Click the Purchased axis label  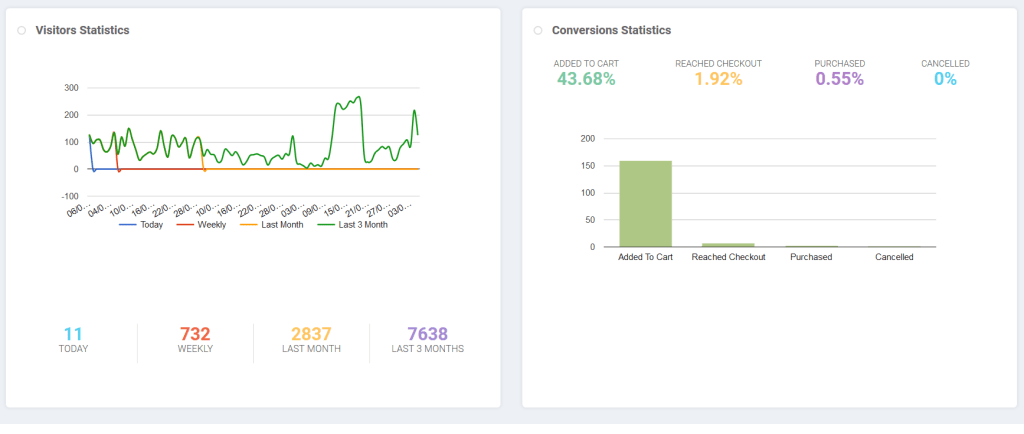pyautogui.click(x=811, y=257)
